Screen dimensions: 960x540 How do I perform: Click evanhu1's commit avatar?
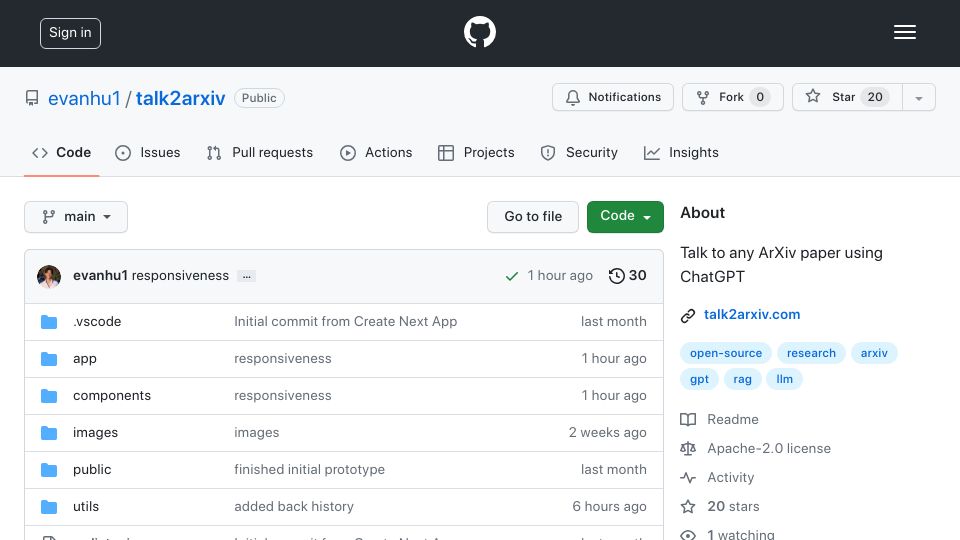pos(49,277)
